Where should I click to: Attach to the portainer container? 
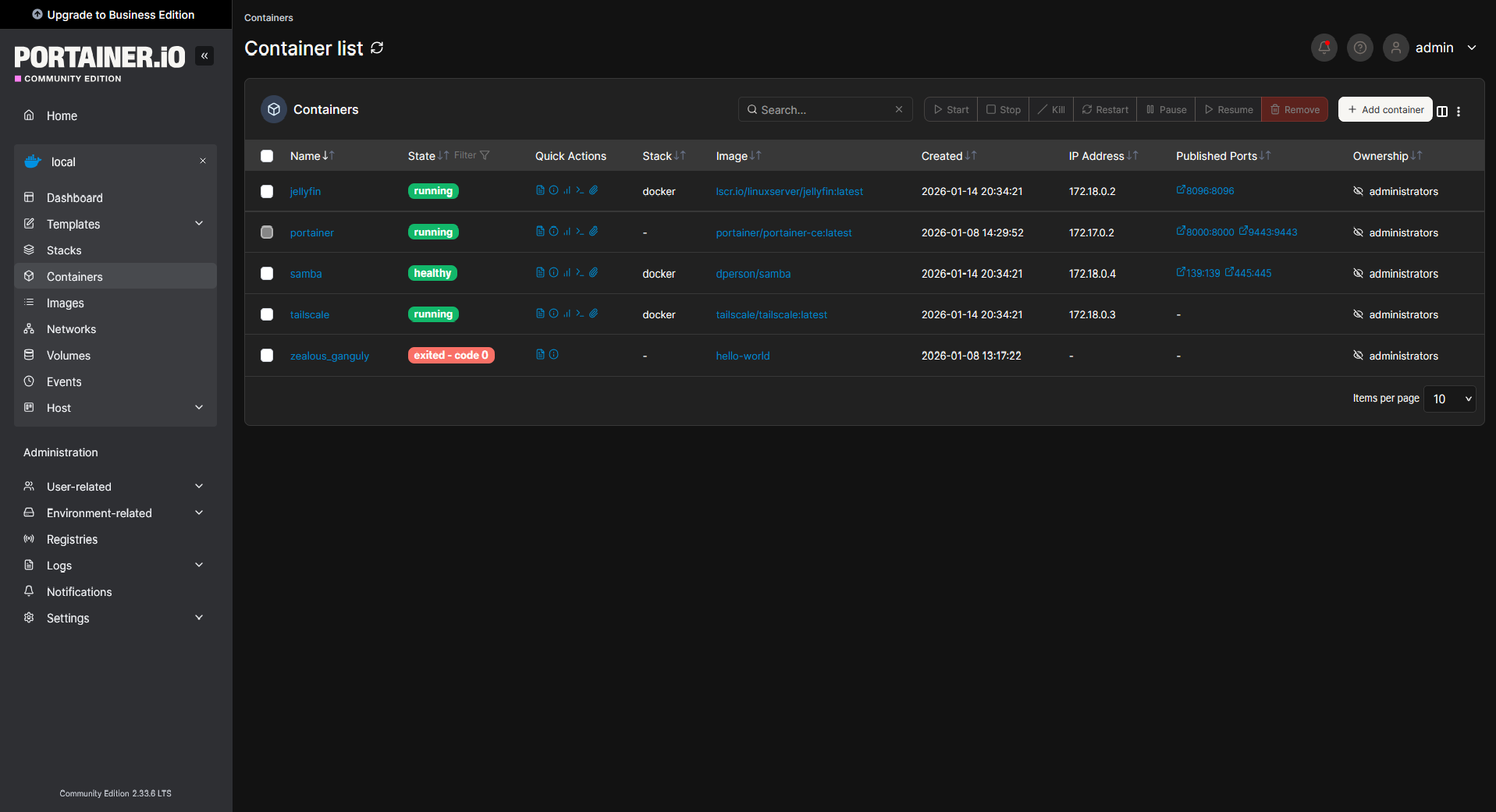(594, 232)
